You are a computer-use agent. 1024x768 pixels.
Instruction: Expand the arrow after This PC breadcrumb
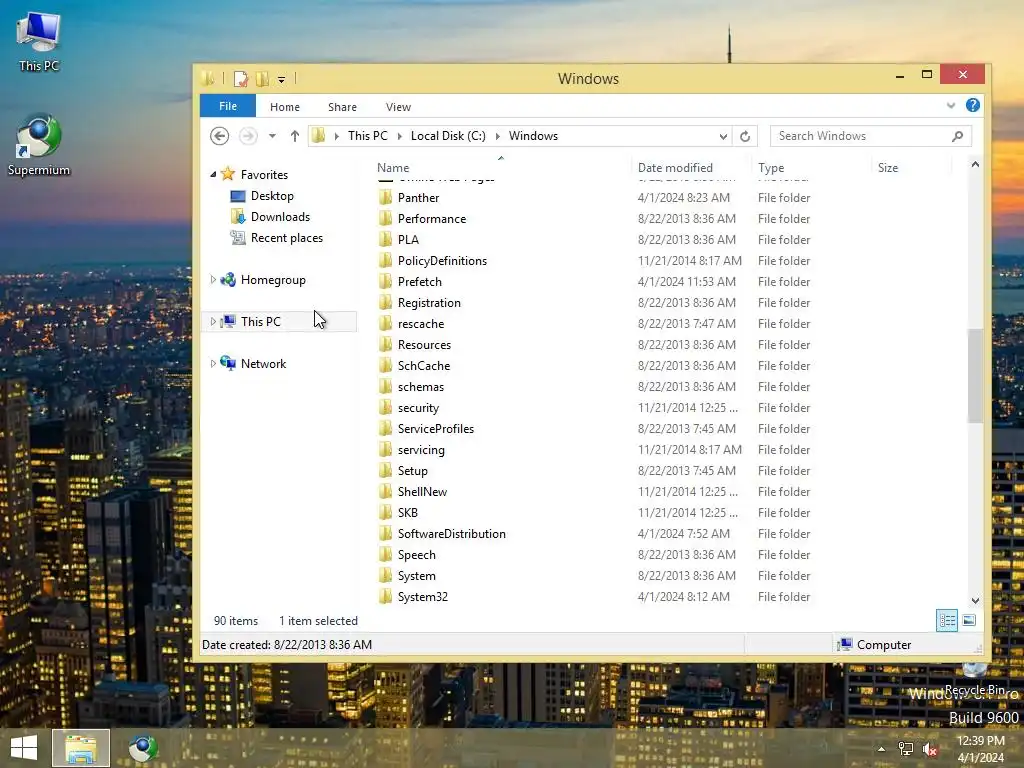399,136
